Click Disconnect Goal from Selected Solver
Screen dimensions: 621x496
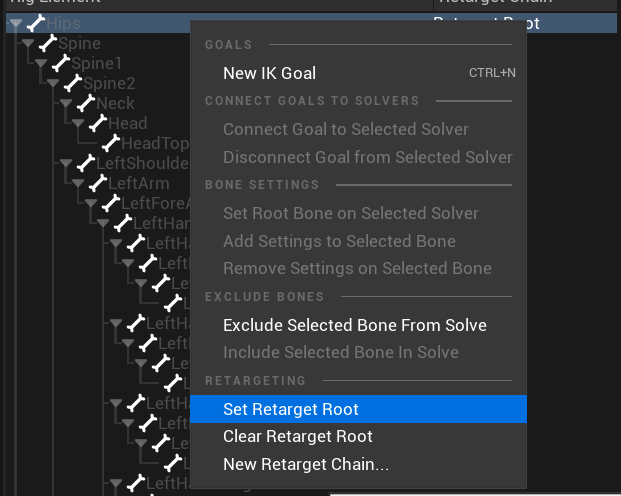pos(358,157)
